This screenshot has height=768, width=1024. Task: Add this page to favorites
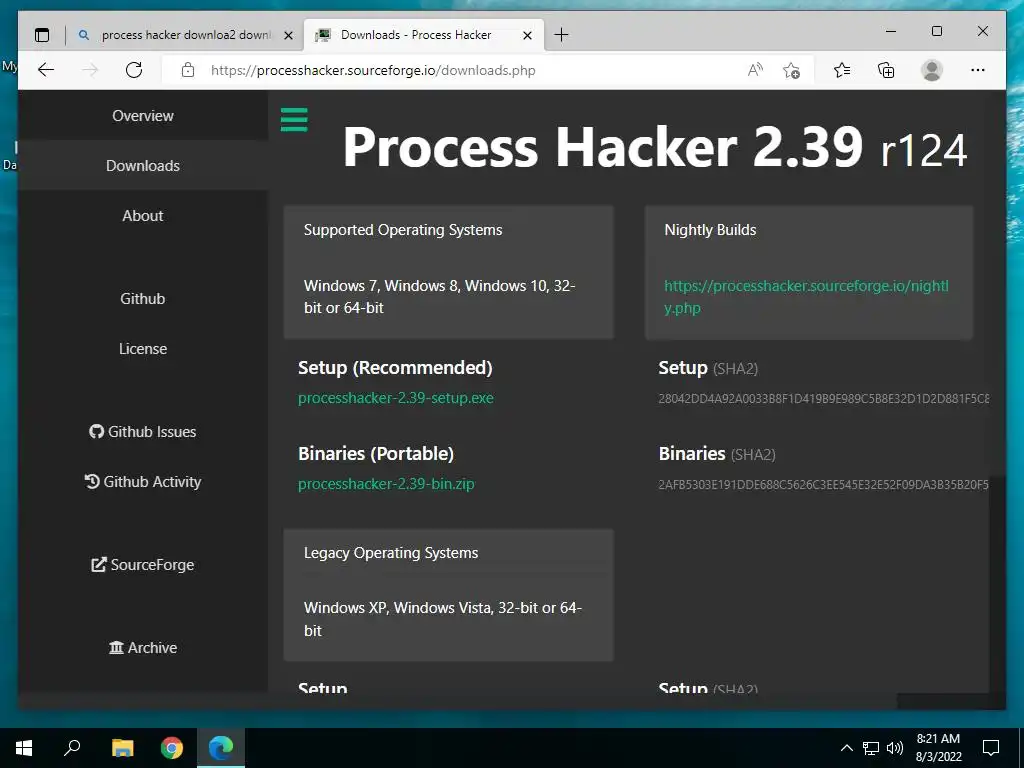tap(792, 70)
